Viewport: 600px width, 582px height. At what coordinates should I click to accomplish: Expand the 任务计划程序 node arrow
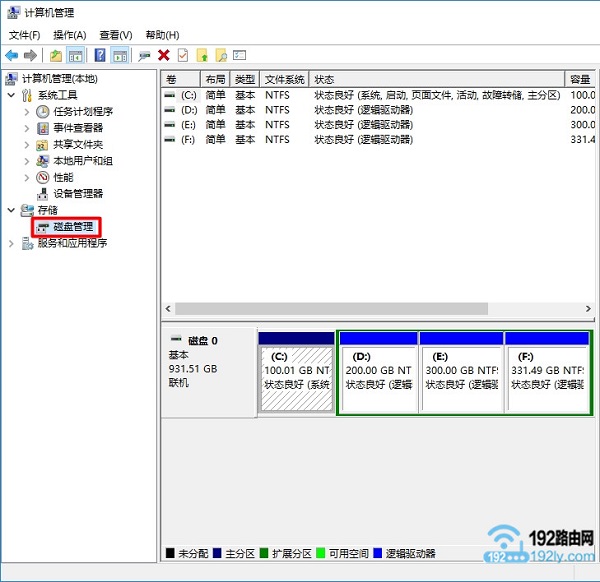pos(27,112)
